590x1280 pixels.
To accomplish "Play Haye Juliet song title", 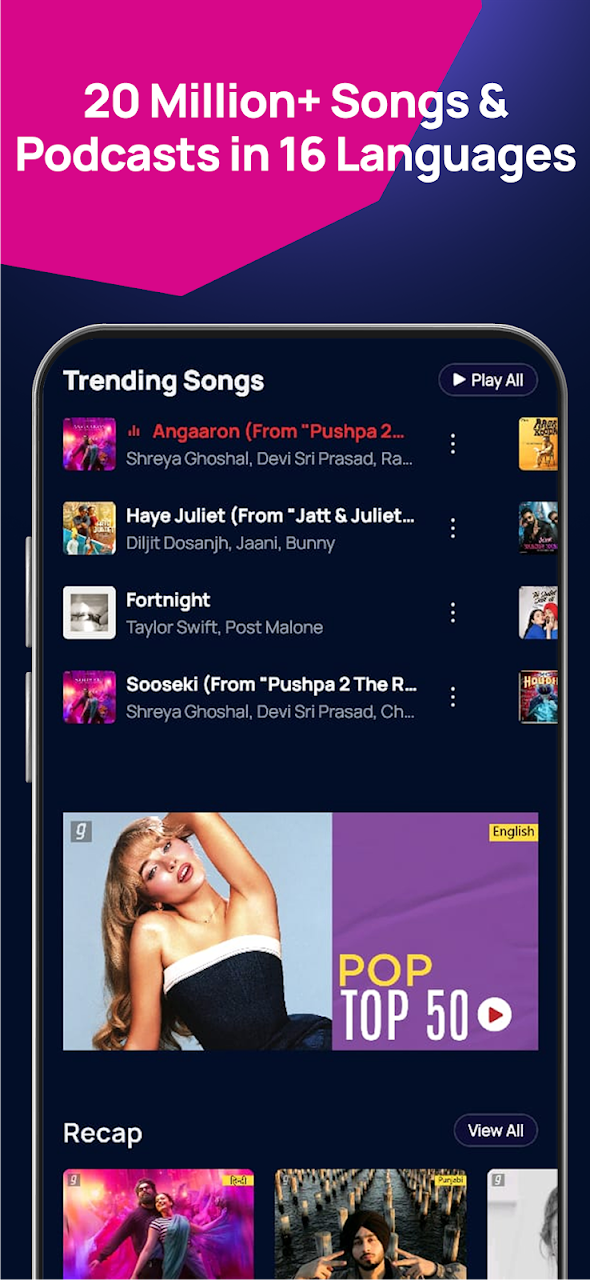I will (x=270, y=516).
